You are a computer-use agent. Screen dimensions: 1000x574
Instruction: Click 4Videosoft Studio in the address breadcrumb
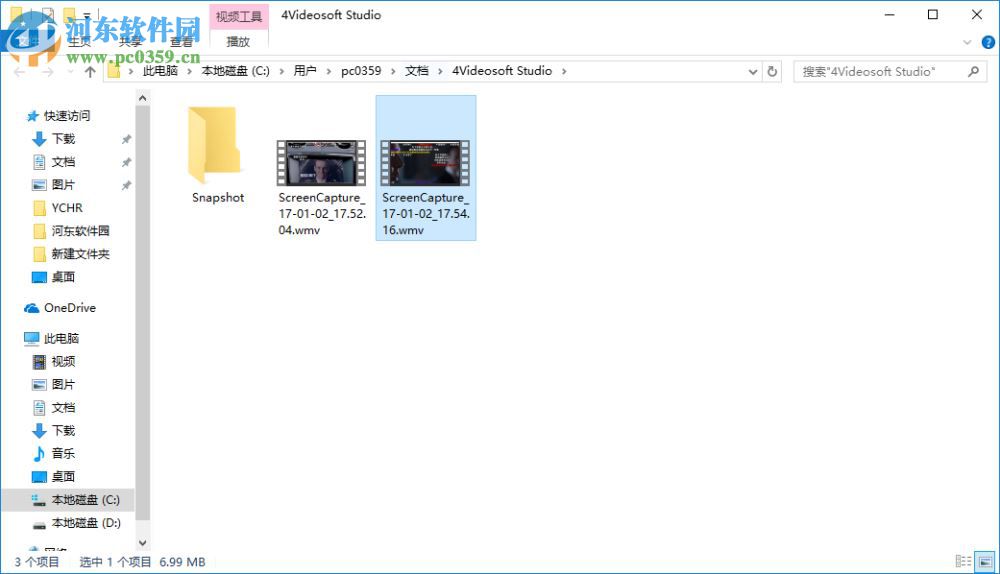(x=502, y=71)
